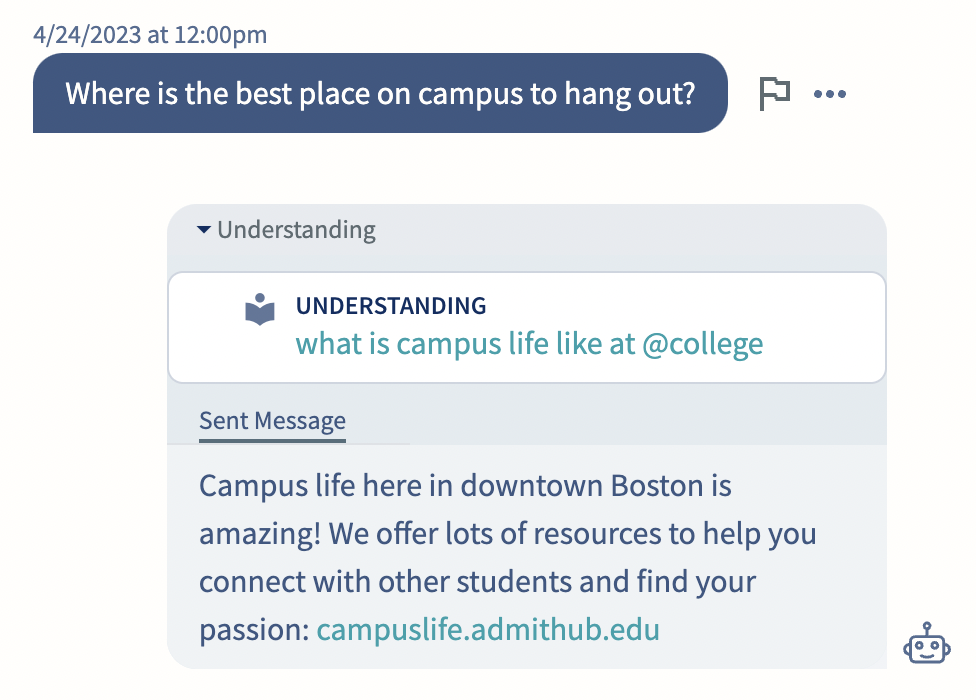Click the 'amazing! We offer lots of resources' line
Image resolution: width=976 pixels, height=700 pixels.
tap(507, 534)
